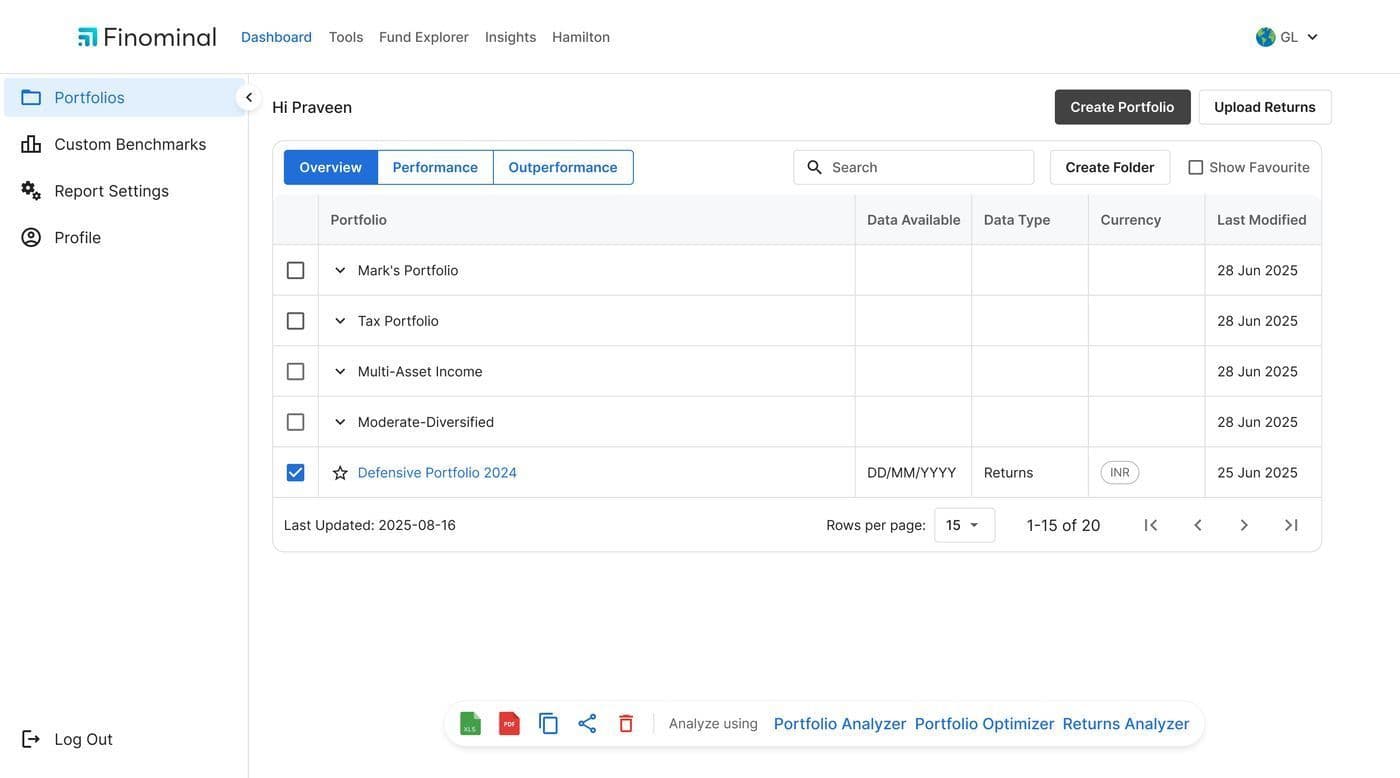The width and height of the screenshot is (1400, 778).
Task: Click the Log Out icon
Action: 31,739
